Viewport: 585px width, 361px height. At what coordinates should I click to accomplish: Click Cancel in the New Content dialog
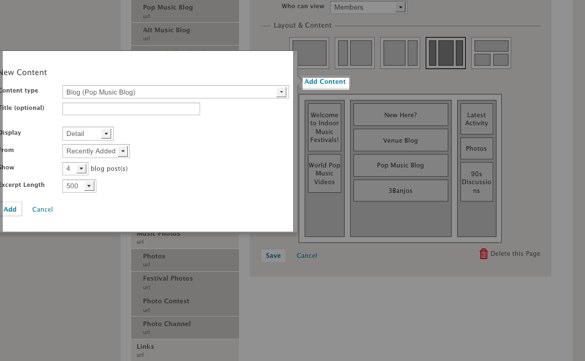(43, 209)
